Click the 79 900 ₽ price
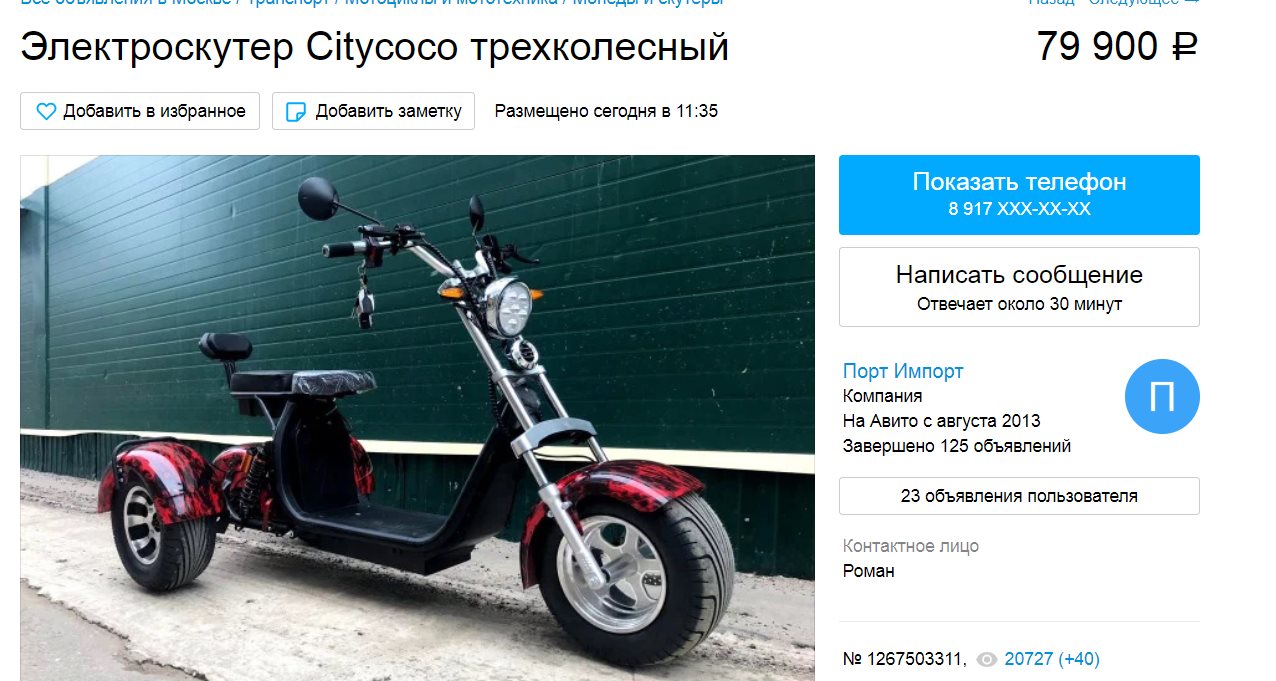Screen dimensions: 1276x681 pos(1117,47)
